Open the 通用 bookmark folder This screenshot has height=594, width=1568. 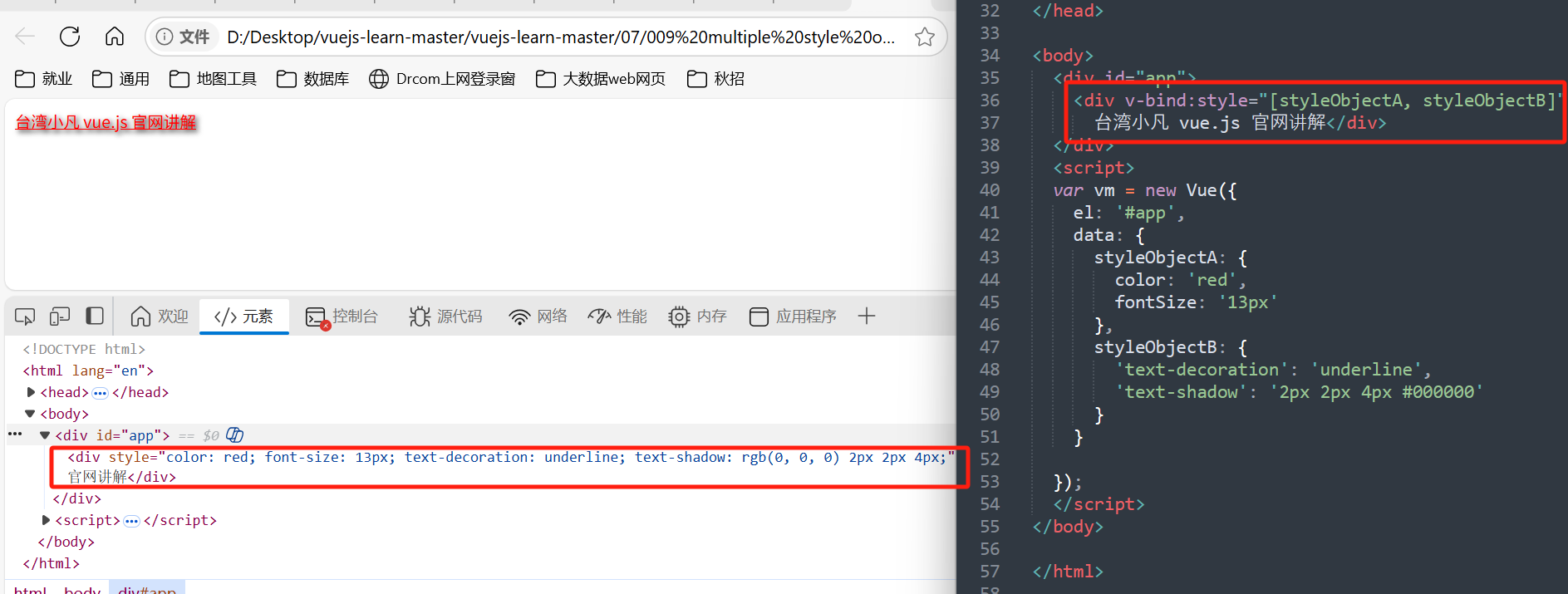121,79
